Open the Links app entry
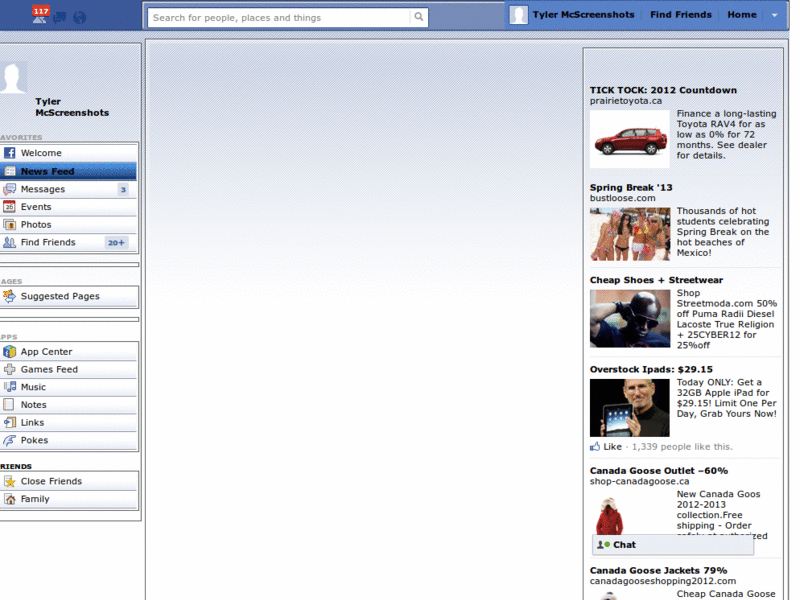 click(x=69, y=422)
